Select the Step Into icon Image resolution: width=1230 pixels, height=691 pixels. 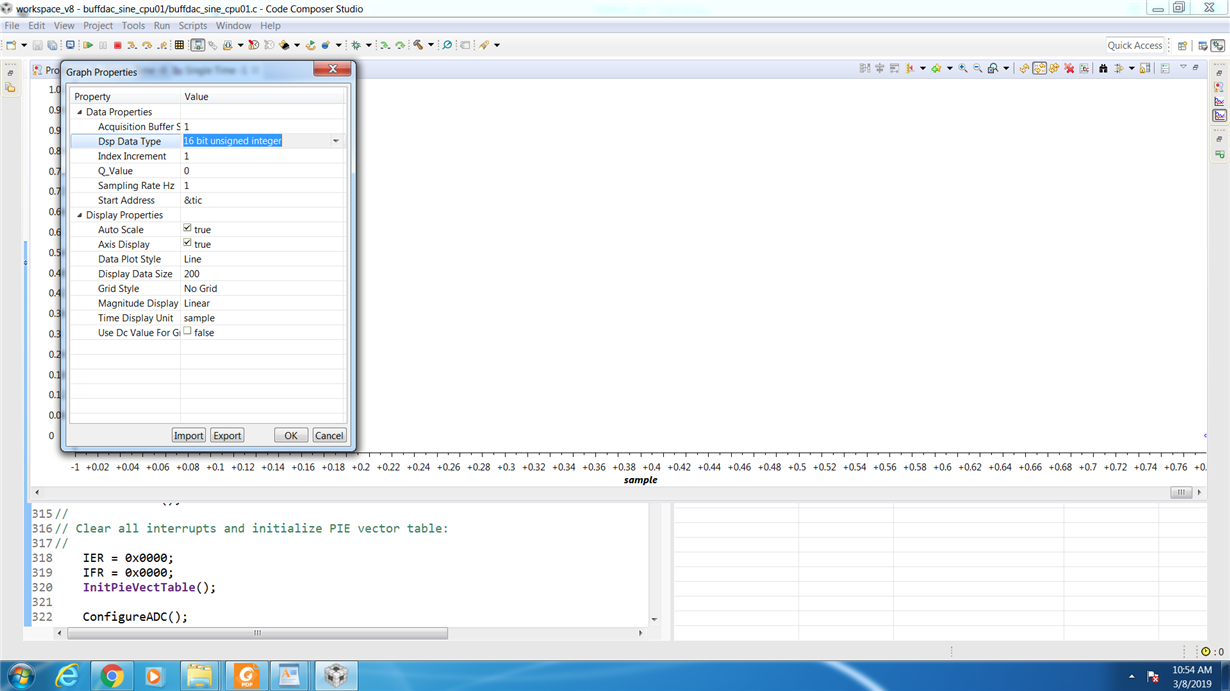(131, 45)
